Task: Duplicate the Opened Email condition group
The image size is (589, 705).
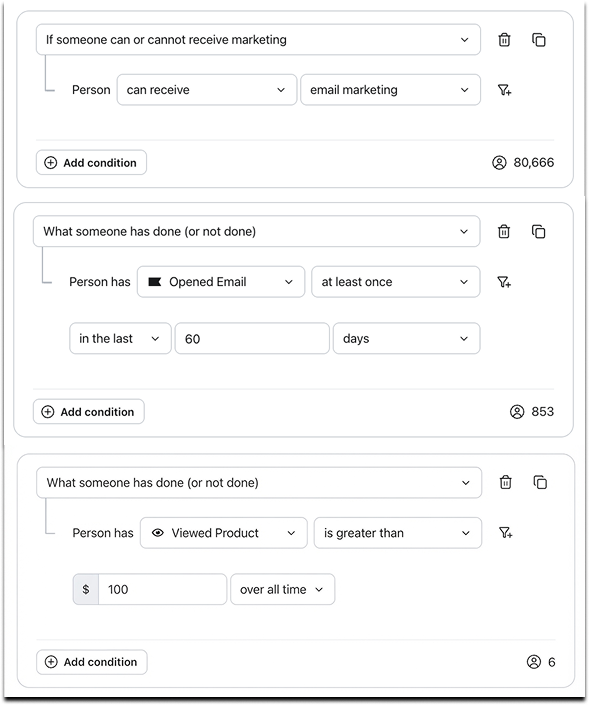Action: tap(538, 232)
